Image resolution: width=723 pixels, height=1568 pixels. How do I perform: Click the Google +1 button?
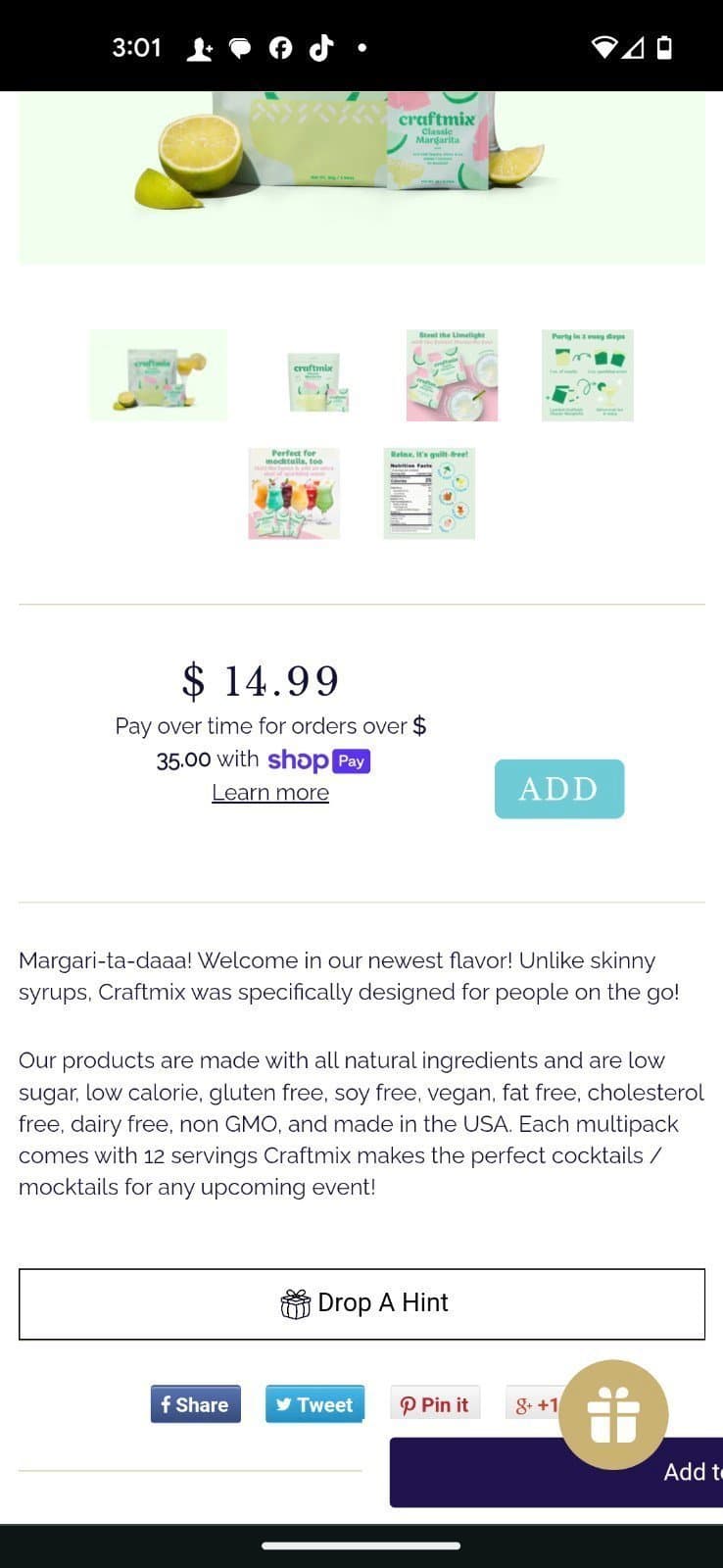tap(537, 1403)
